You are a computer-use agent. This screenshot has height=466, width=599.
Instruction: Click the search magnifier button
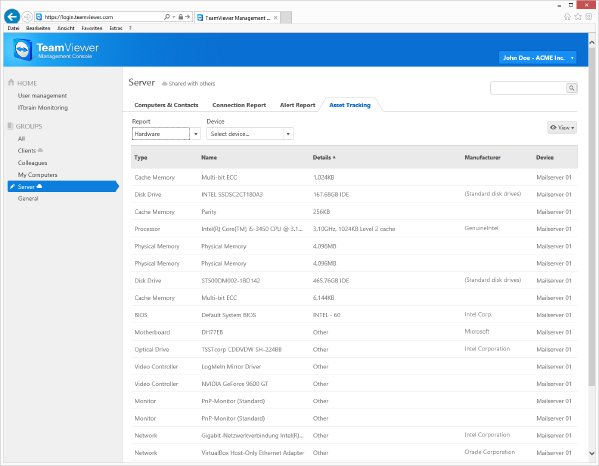[571, 88]
